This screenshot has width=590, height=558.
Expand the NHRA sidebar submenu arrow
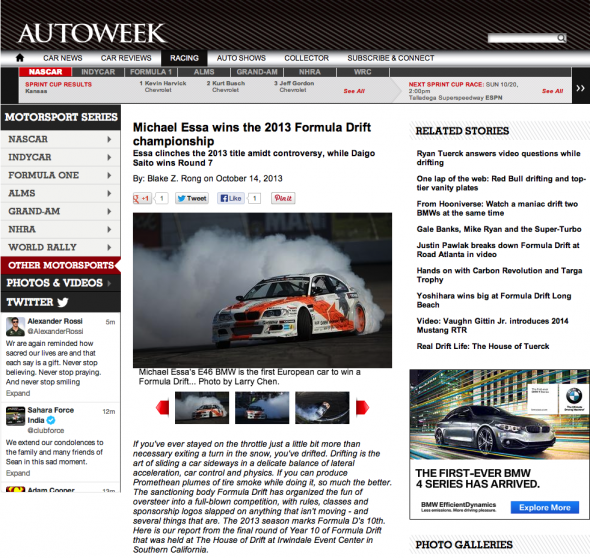[109, 230]
